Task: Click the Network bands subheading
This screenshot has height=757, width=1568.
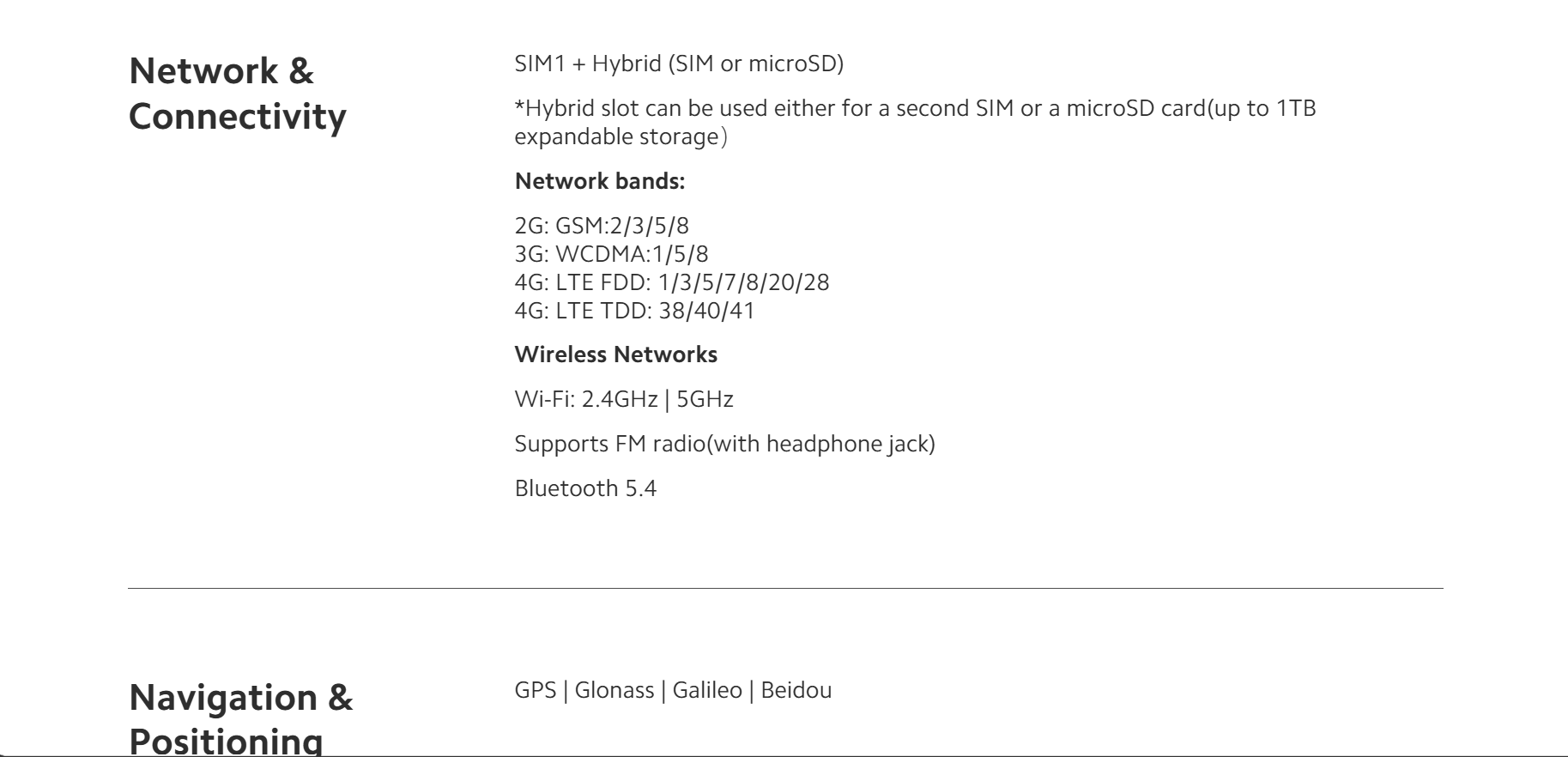Action: point(600,181)
